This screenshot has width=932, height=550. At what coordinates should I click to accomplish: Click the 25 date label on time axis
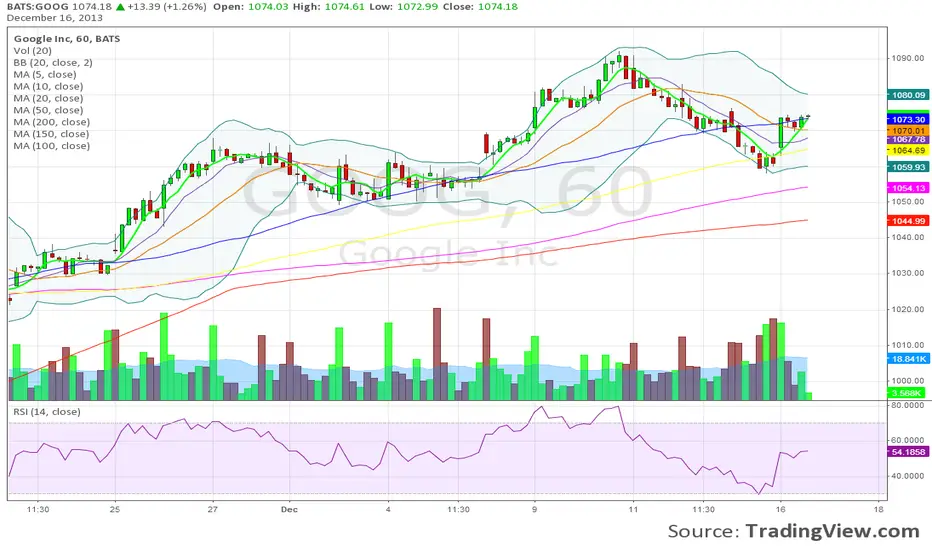[x=115, y=510]
